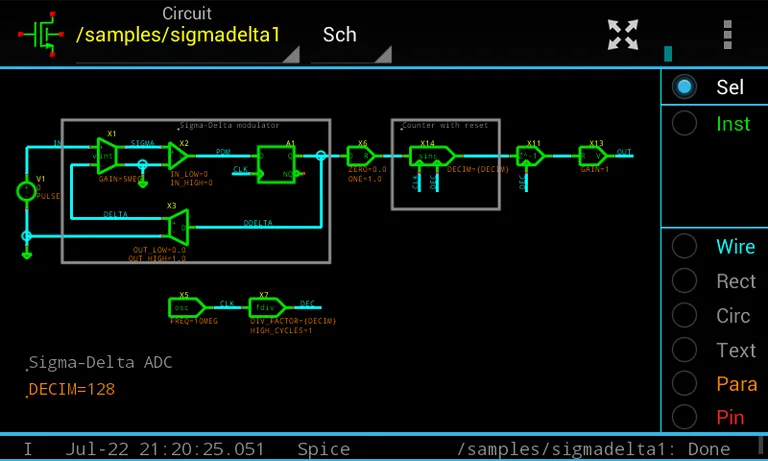
Task: Click the Spice label in status bar
Action: point(323,449)
